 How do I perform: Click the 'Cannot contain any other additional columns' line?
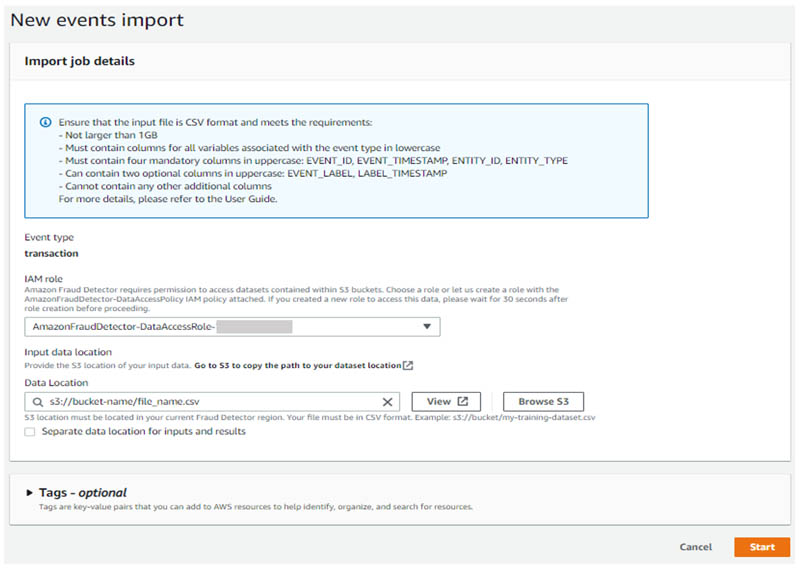tap(165, 186)
